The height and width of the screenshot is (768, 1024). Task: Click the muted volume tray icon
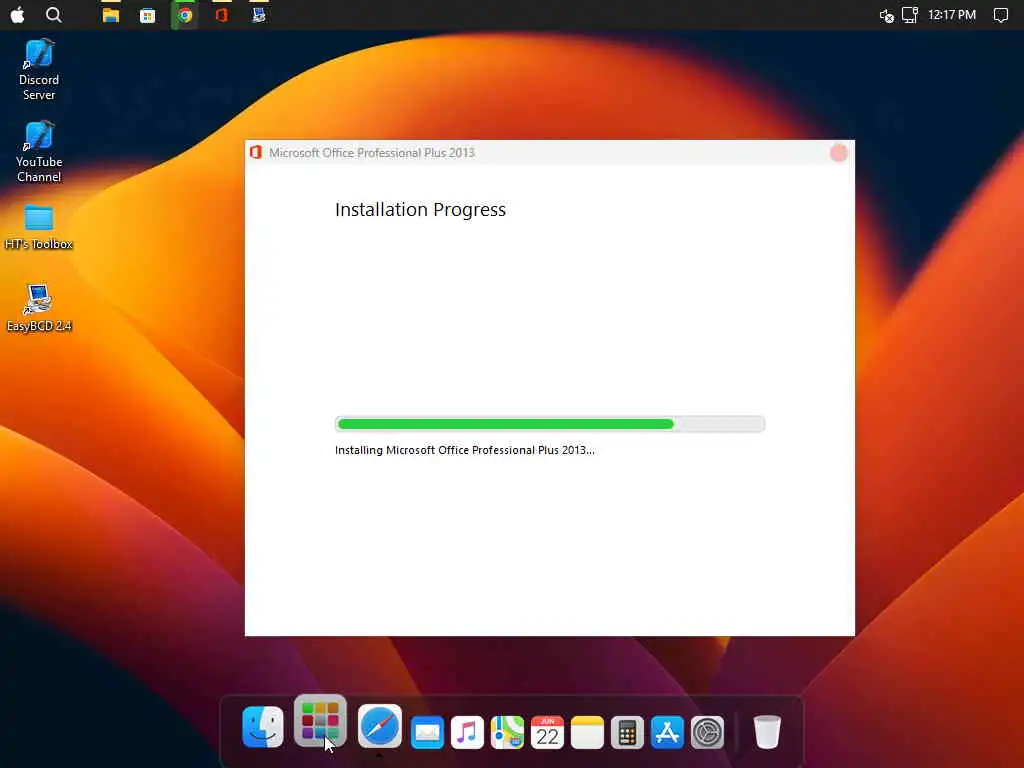tap(886, 16)
